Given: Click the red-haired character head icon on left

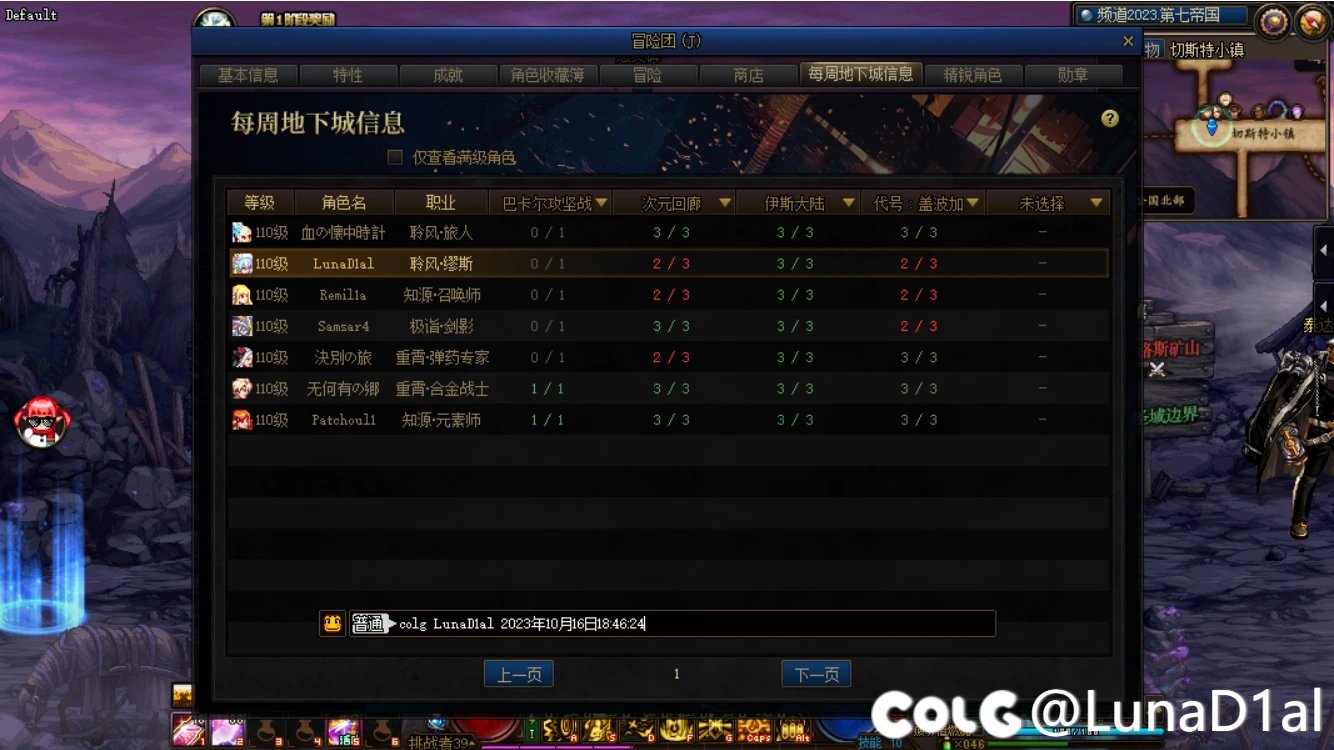Looking at the screenshot, I should point(42,420).
